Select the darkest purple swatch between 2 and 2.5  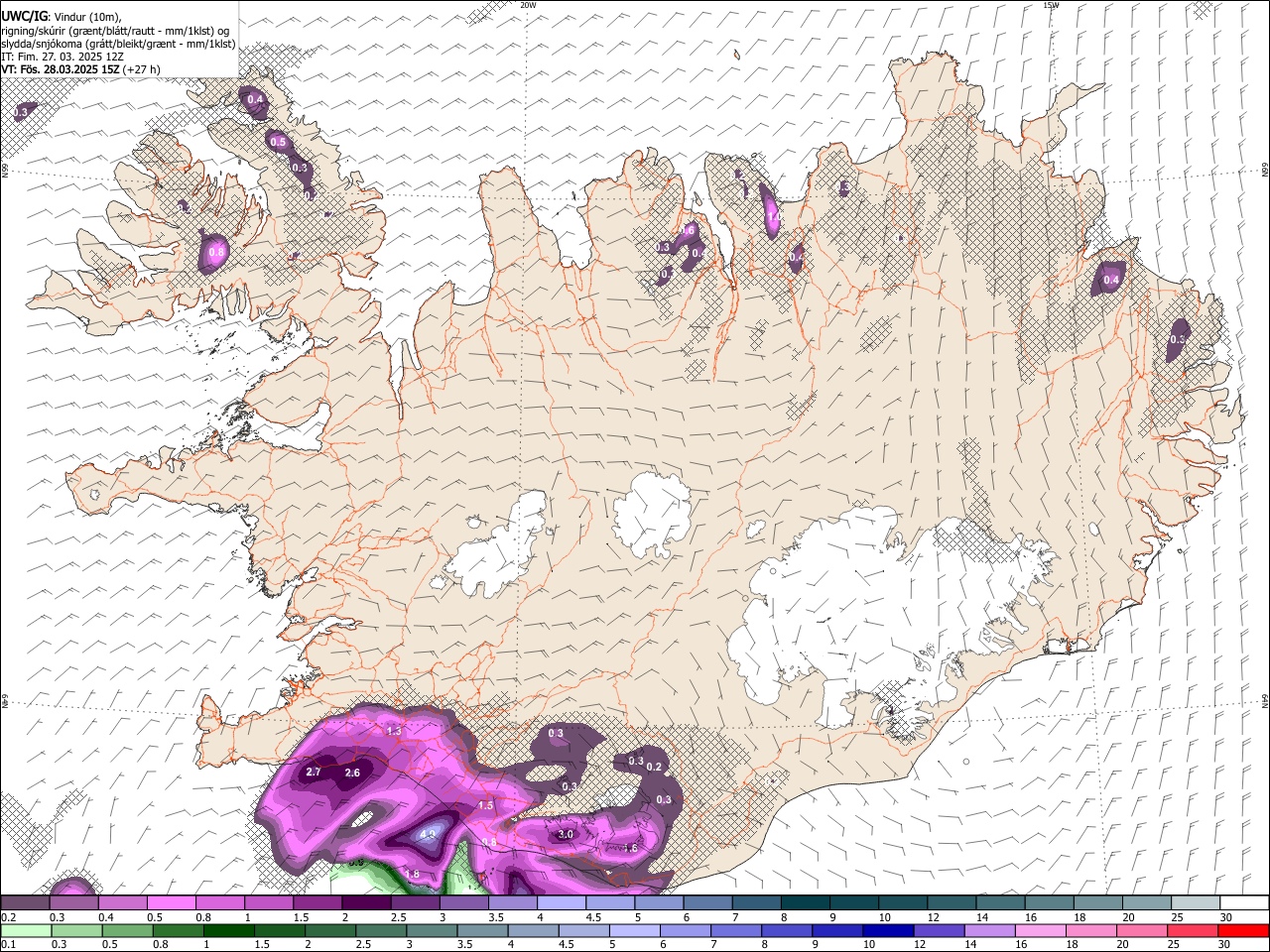tap(366, 902)
